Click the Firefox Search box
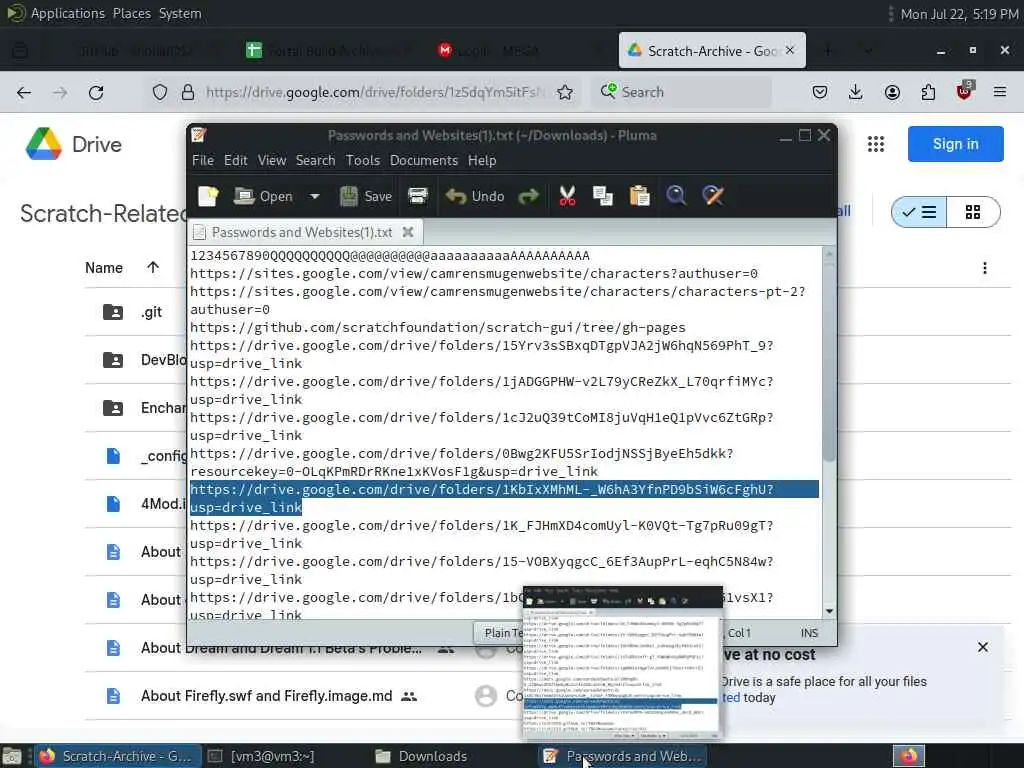This screenshot has height=768, width=1024. click(x=681, y=92)
